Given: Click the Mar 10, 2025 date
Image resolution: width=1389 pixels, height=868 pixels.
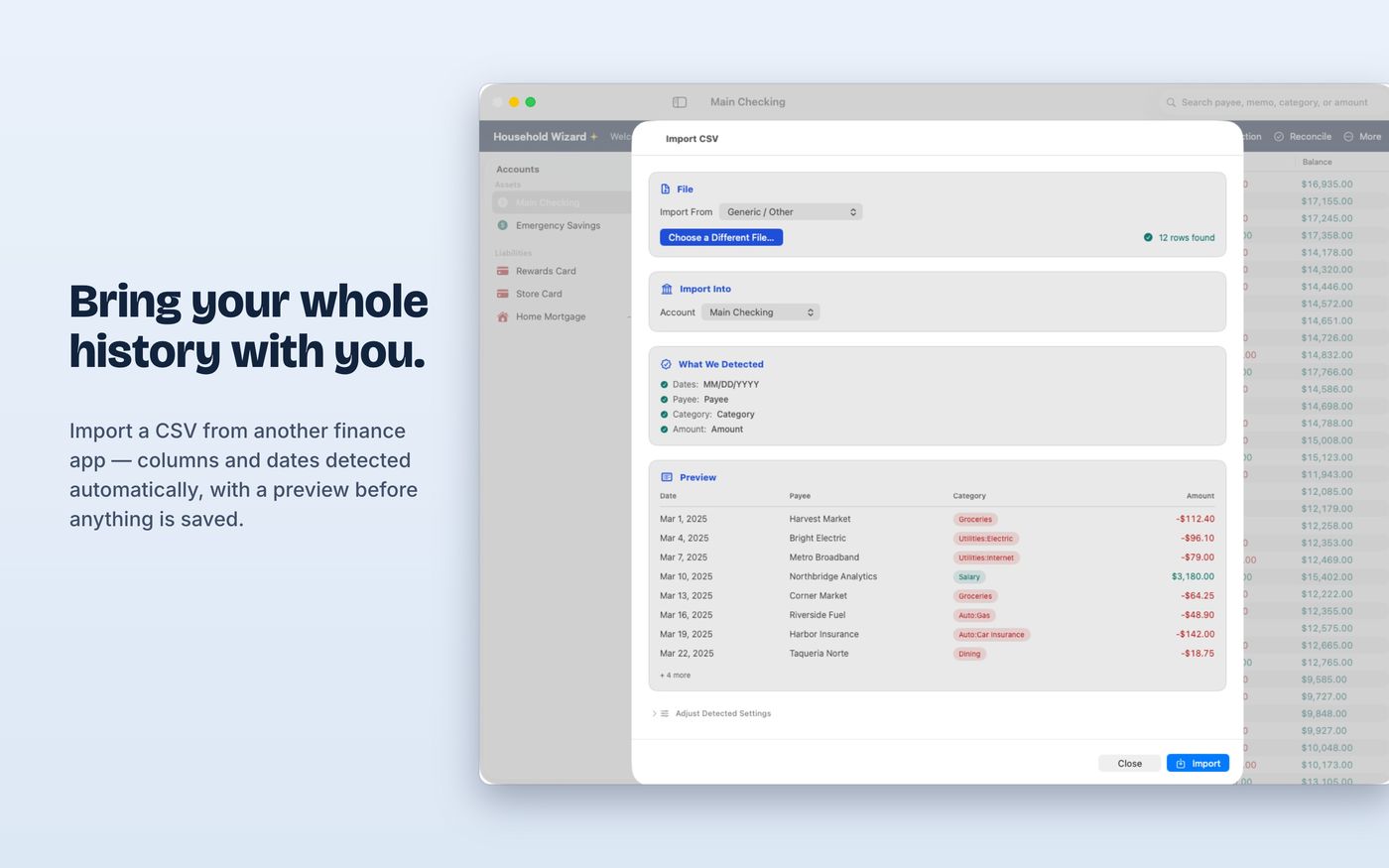Looking at the screenshot, I should click(x=686, y=576).
